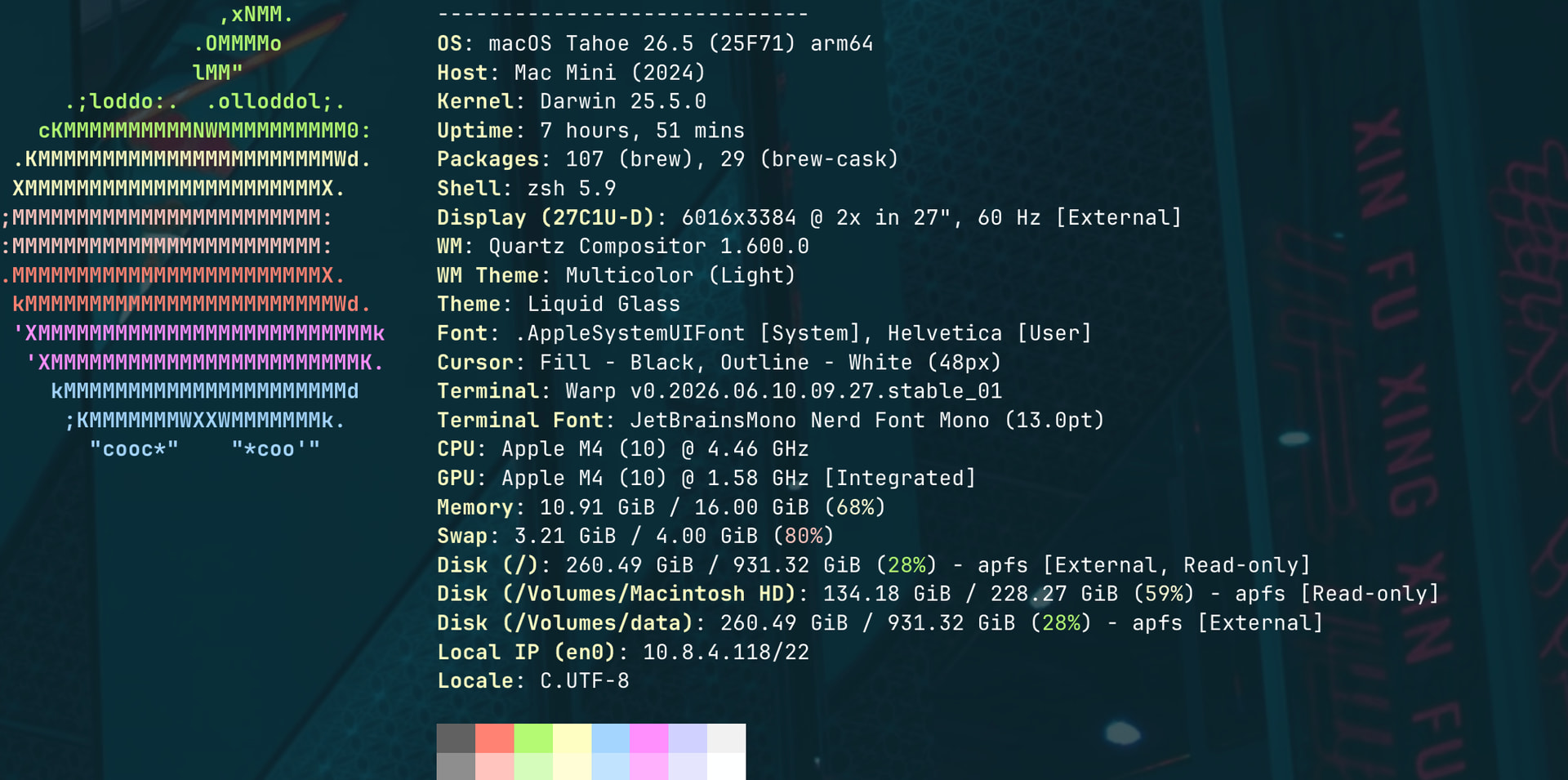The width and height of the screenshot is (1568, 780).
Task: Select the Display 27C1U-D resolution line
Action: coord(809,217)
